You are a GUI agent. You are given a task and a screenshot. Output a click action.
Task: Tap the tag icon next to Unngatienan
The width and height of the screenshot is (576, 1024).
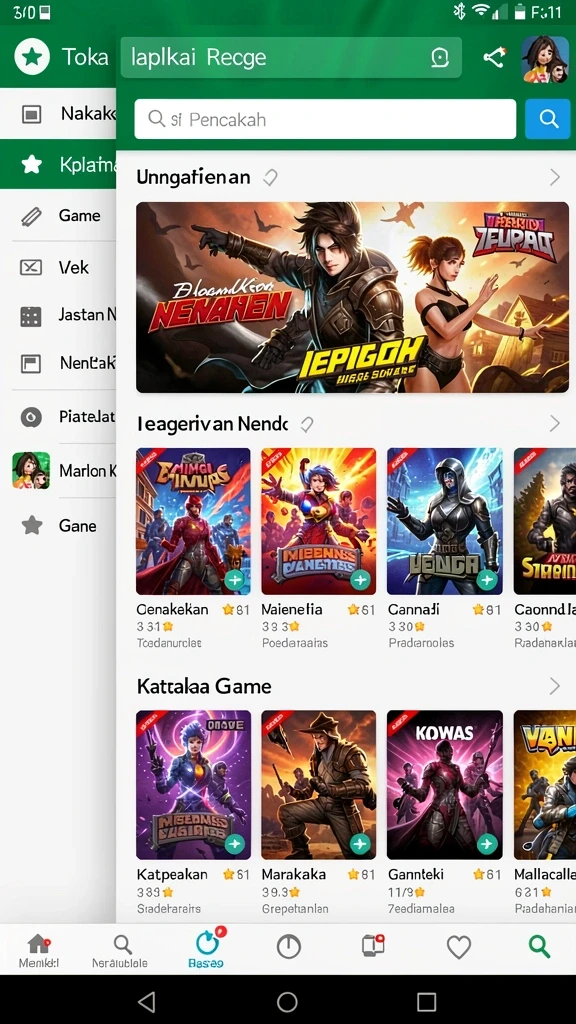coord(270,178)
